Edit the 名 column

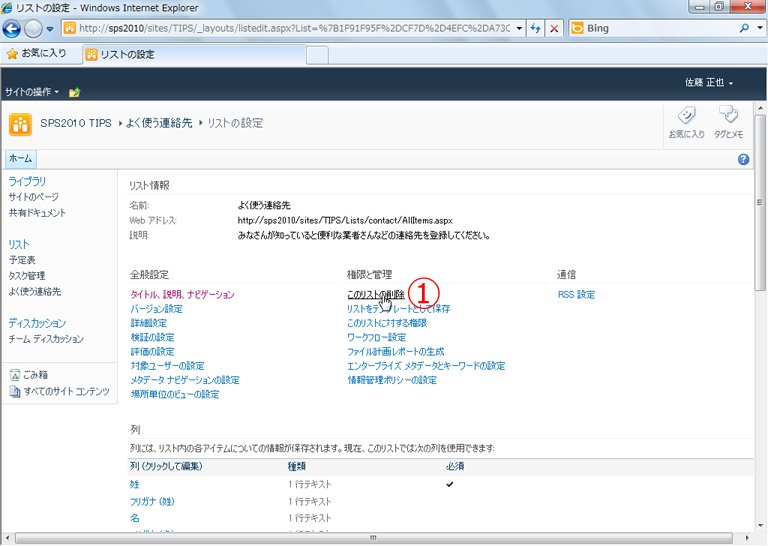(x=135, y=518)
